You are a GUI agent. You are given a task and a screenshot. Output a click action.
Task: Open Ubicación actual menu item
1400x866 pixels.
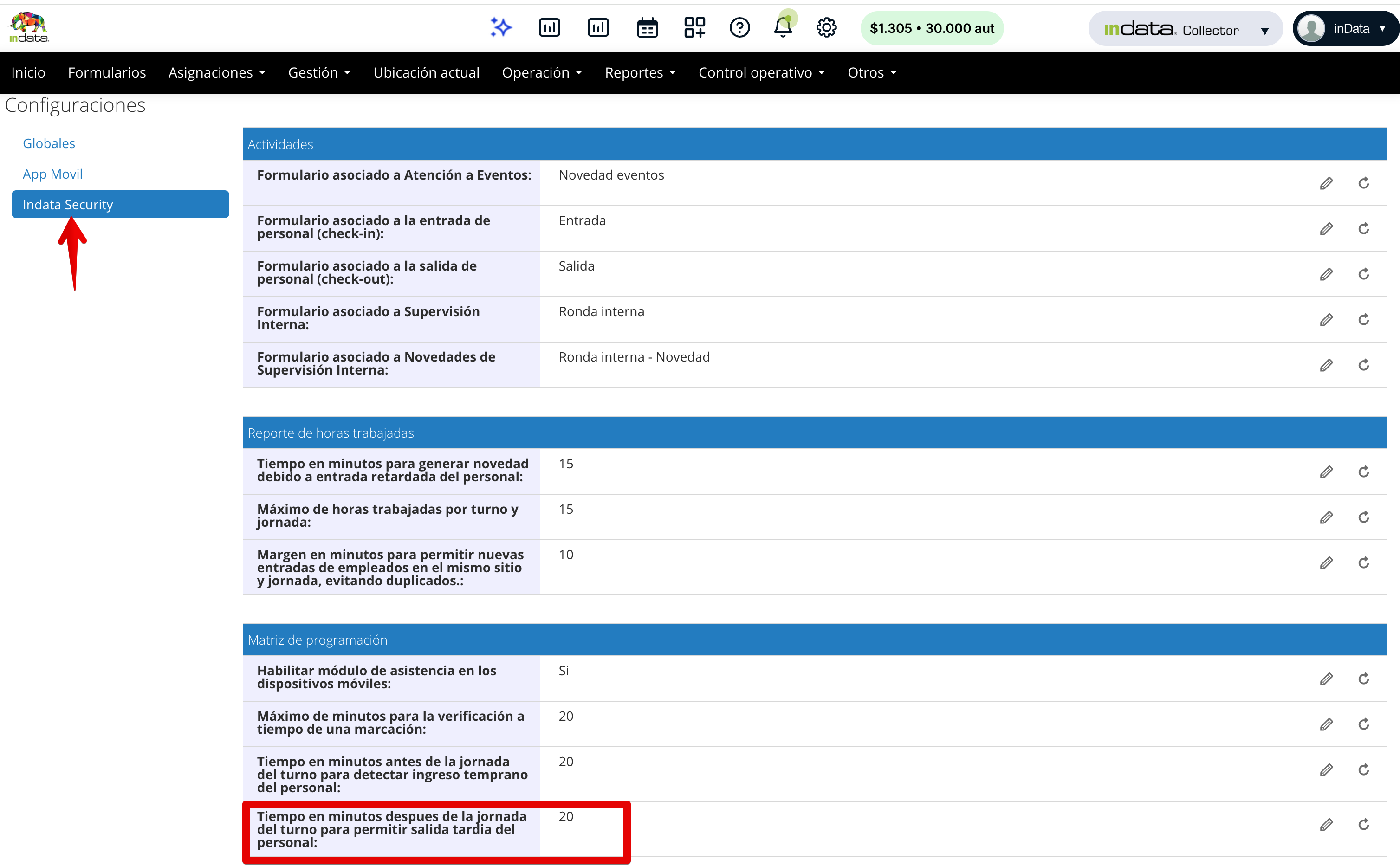pos(426,73)
